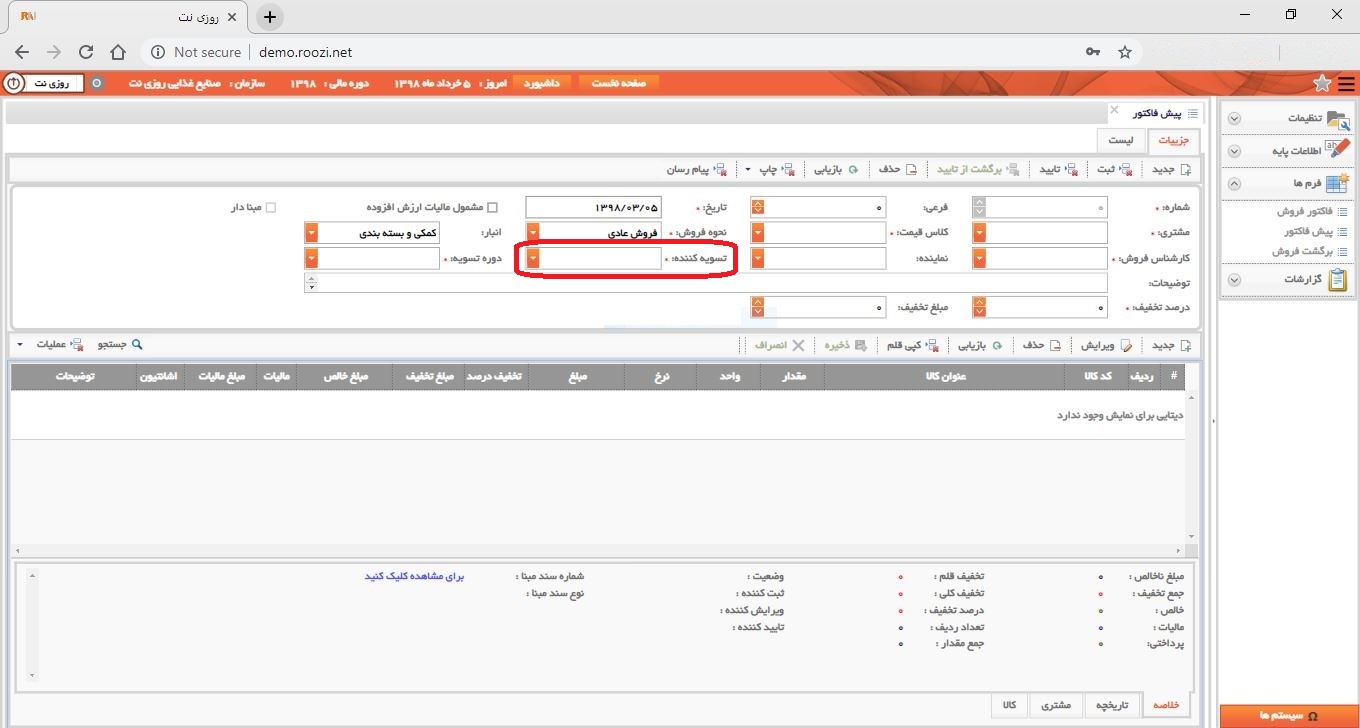Open the hamburger menu at top right
This screenshot has height=728, width=1360.
(x=1346, y=83)
